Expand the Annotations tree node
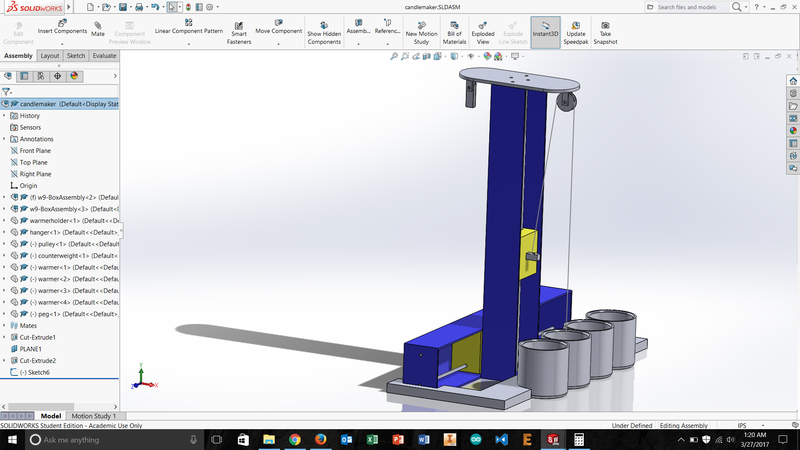The height and width of the screenshot is (450, 800). 4,139
